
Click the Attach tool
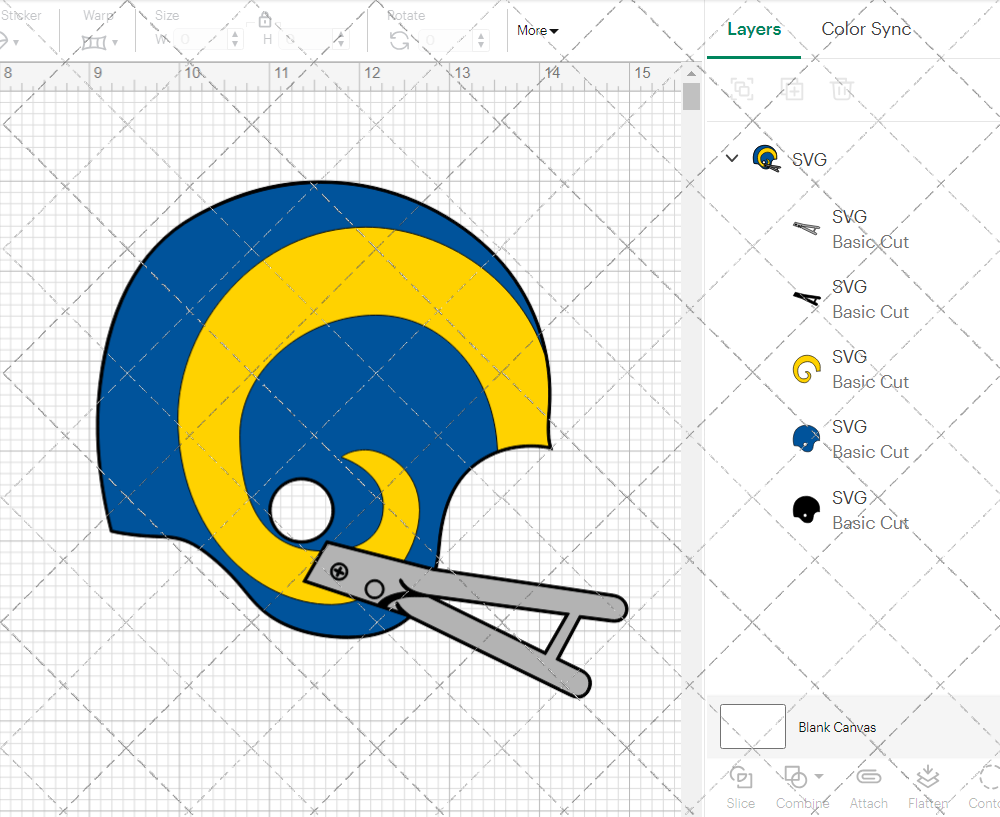[x=868, y=788]
